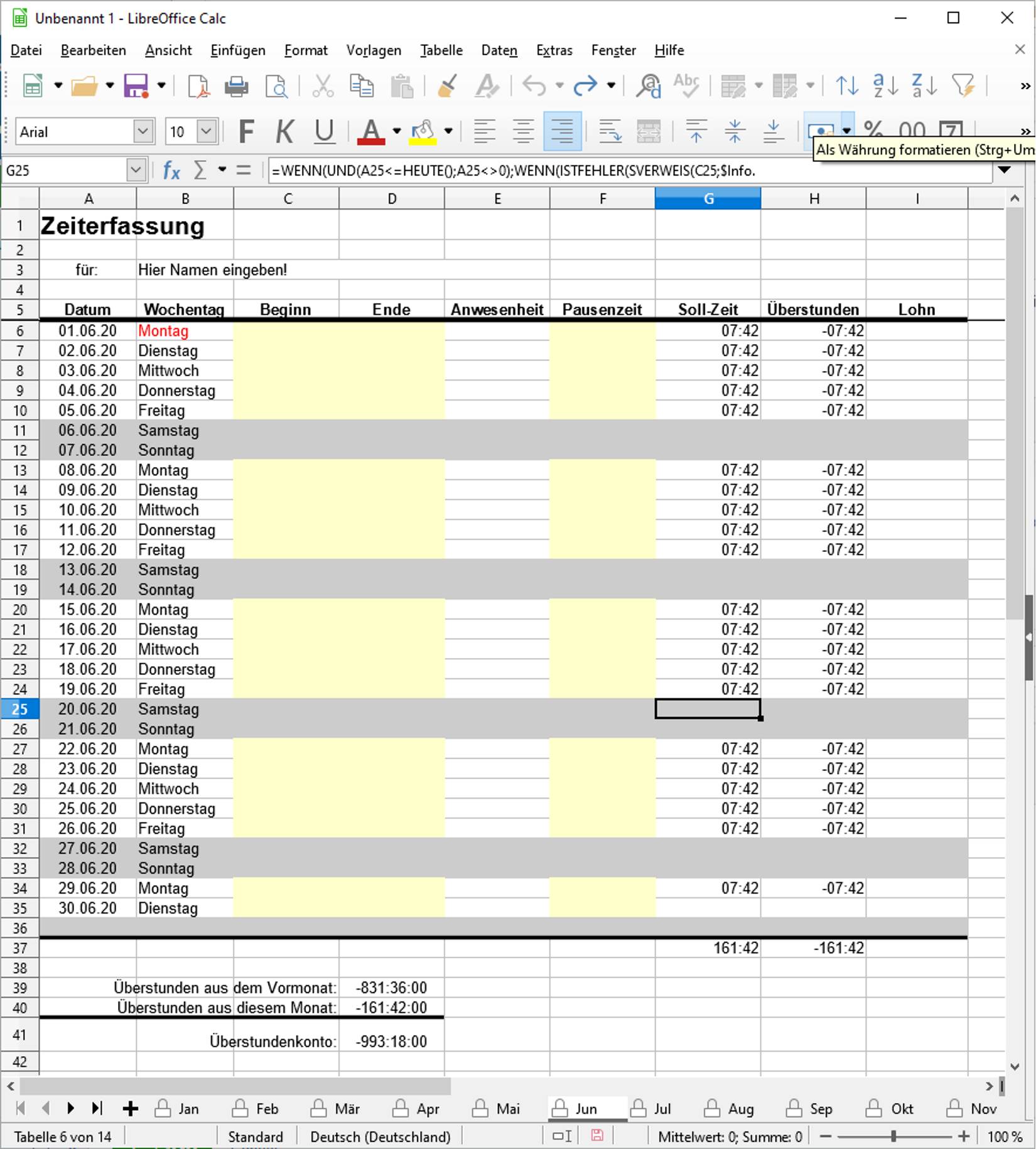Toggle right alignment button

[x=562, y=132]
